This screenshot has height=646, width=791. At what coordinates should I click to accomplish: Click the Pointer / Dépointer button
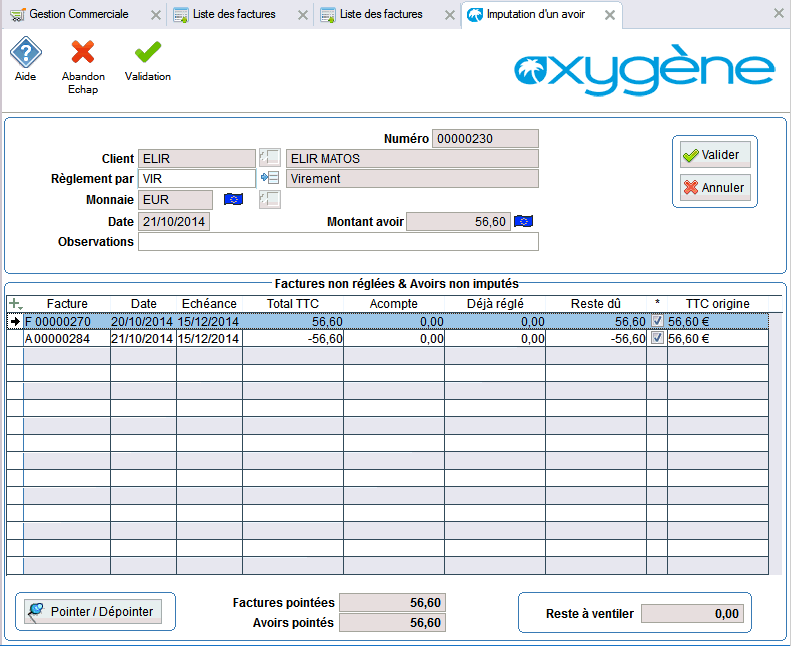point(93,612)
